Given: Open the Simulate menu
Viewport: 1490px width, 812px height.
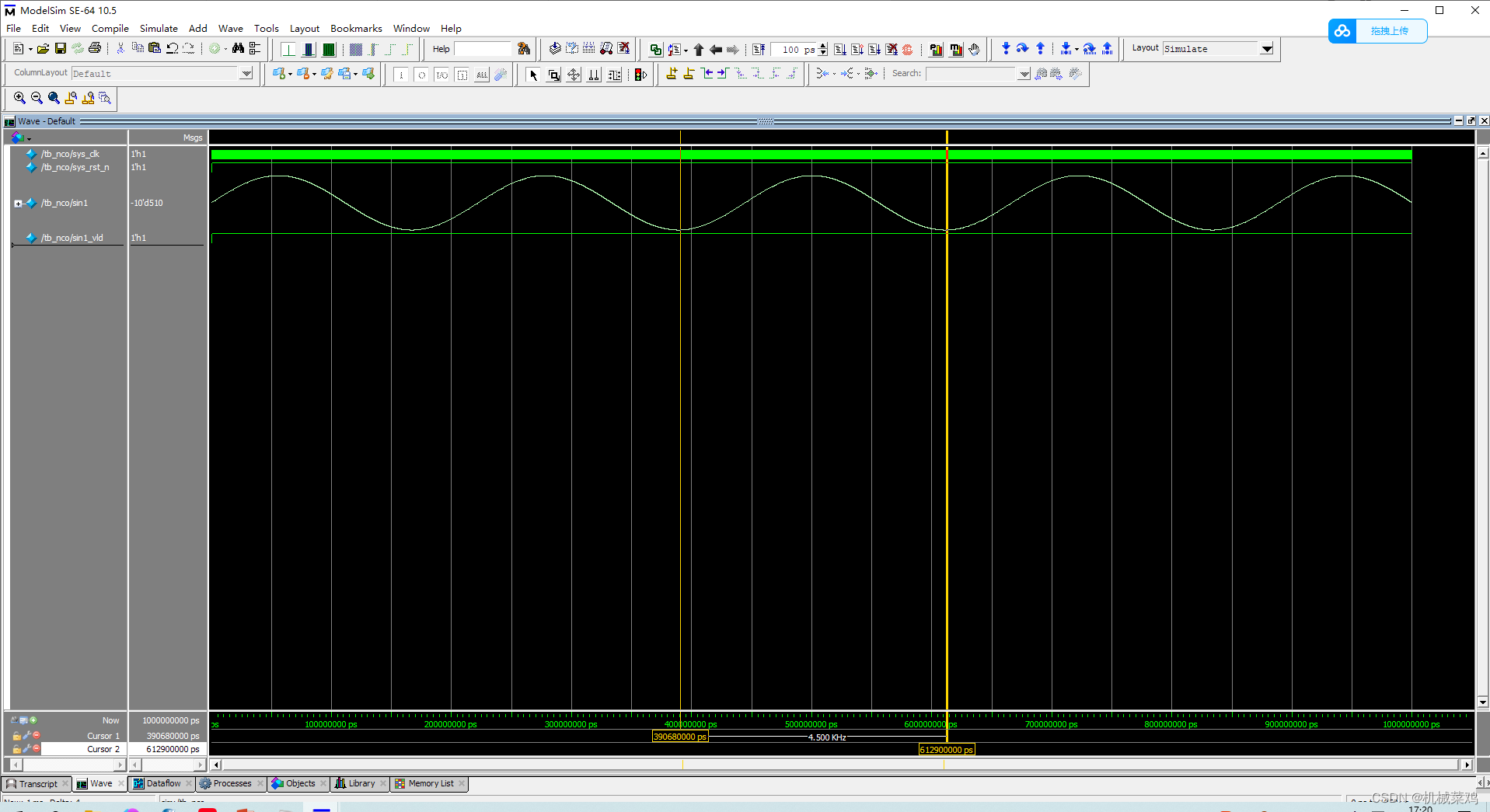Looking at the screenshot, I should pyautogui.click(x=159, y=28).
